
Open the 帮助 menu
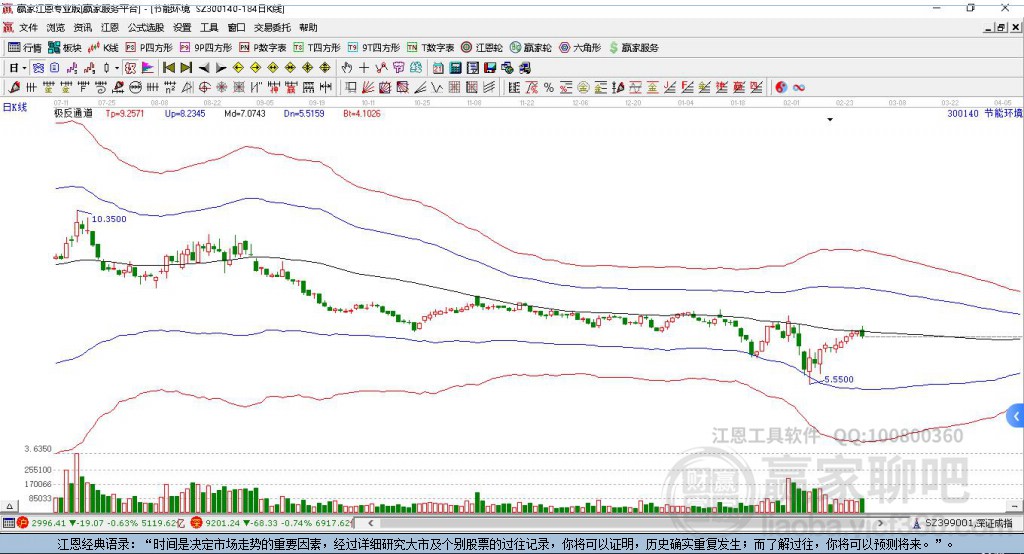308,27
